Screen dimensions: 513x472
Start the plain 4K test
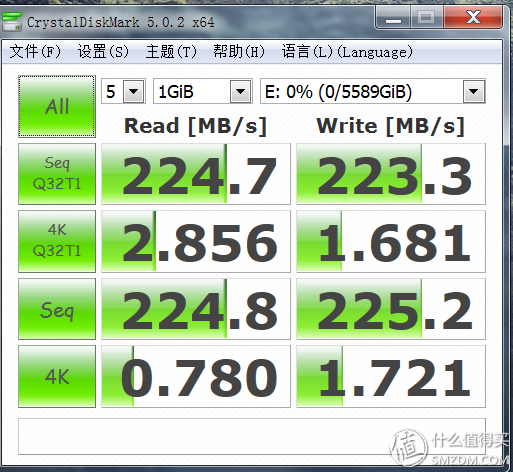(57, 376)
